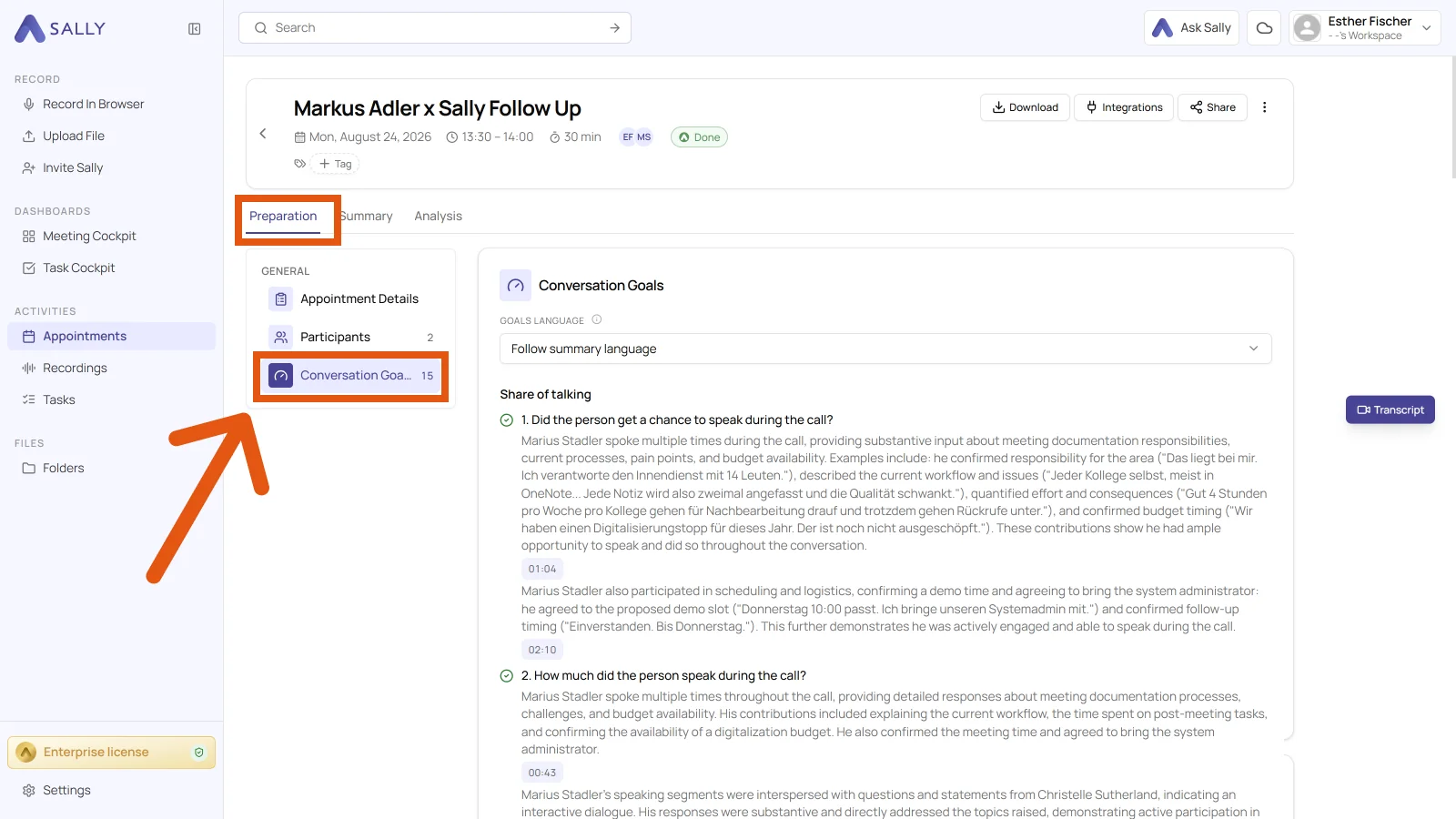
Task: Select Conversation Goals in General list
Action: 351,376
